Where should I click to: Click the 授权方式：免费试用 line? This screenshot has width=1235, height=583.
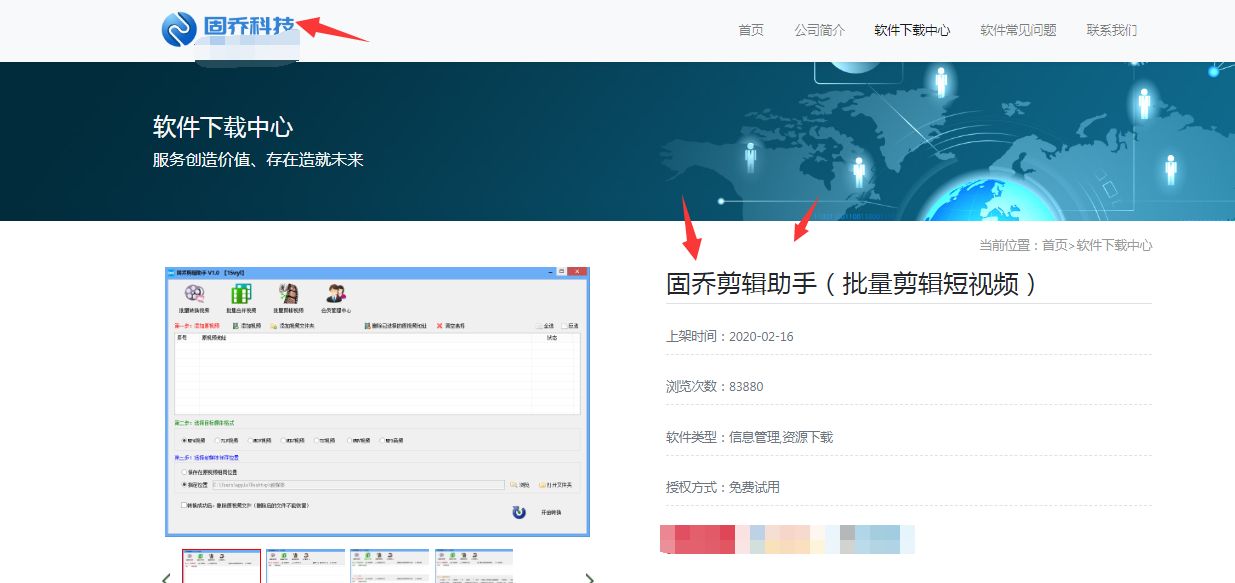723,487
